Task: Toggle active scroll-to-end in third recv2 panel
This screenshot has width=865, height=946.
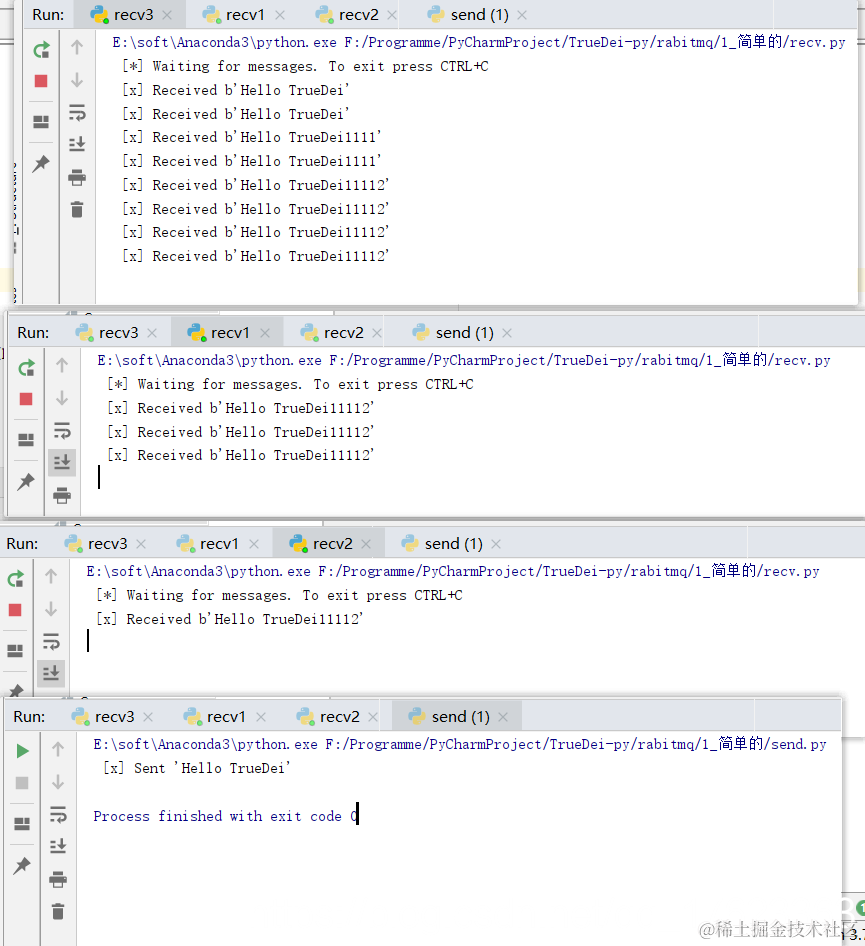Action: pyautogui.click(x=51, y=673)
